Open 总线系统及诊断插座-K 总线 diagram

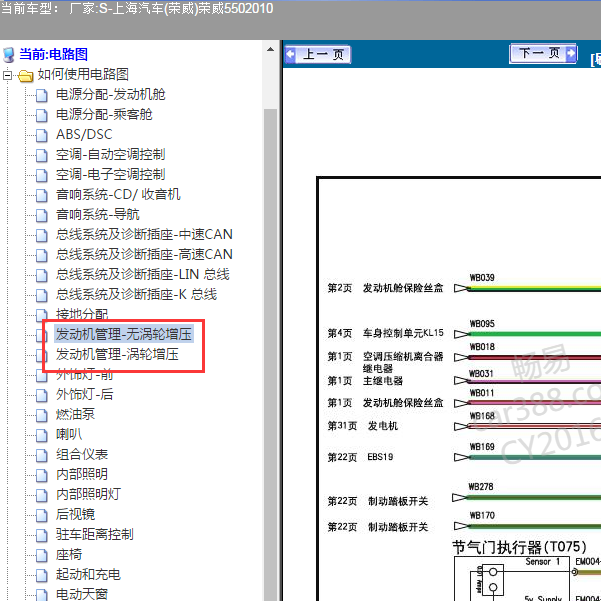point(136,294)
